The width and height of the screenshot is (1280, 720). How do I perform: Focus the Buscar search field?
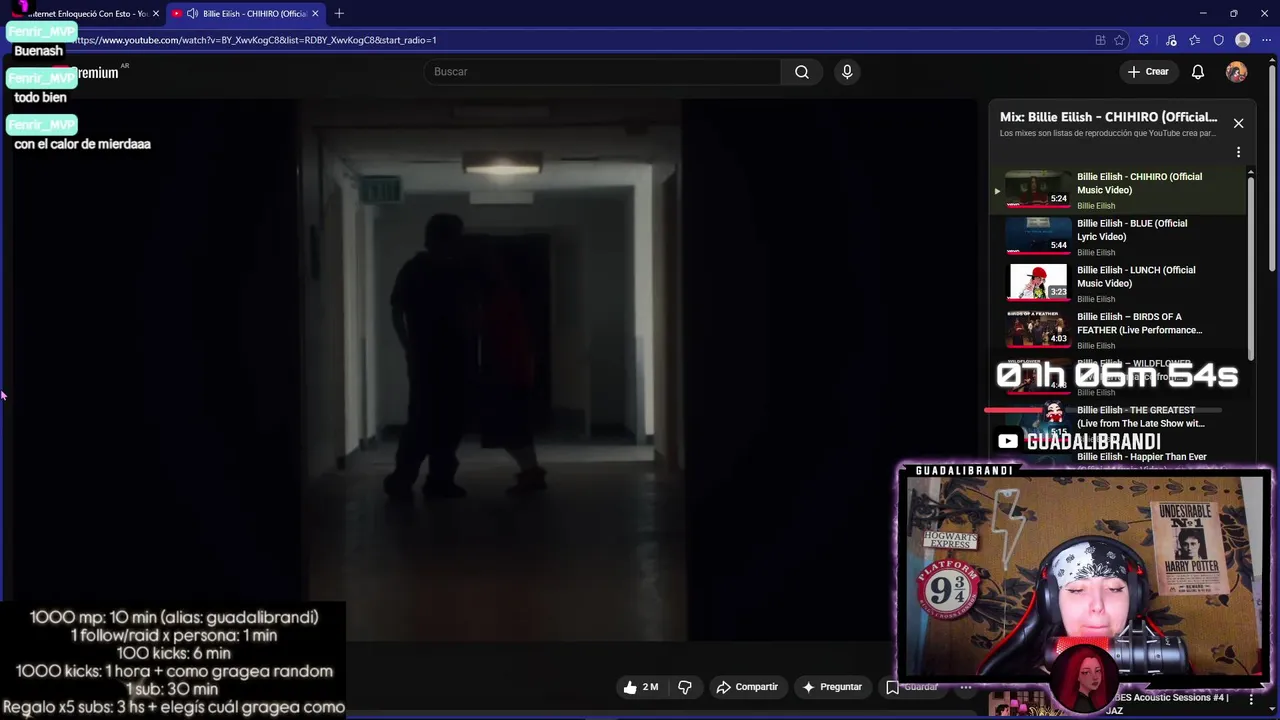click(603, 72)
